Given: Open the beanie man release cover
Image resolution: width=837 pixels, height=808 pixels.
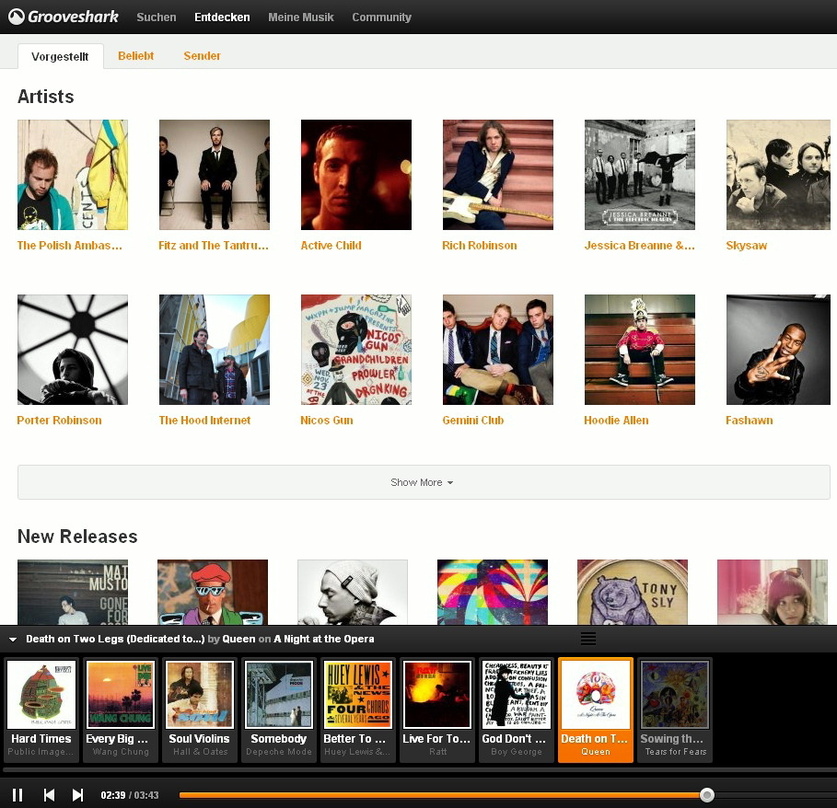Looking at the screenshot, I should (352, 592).
